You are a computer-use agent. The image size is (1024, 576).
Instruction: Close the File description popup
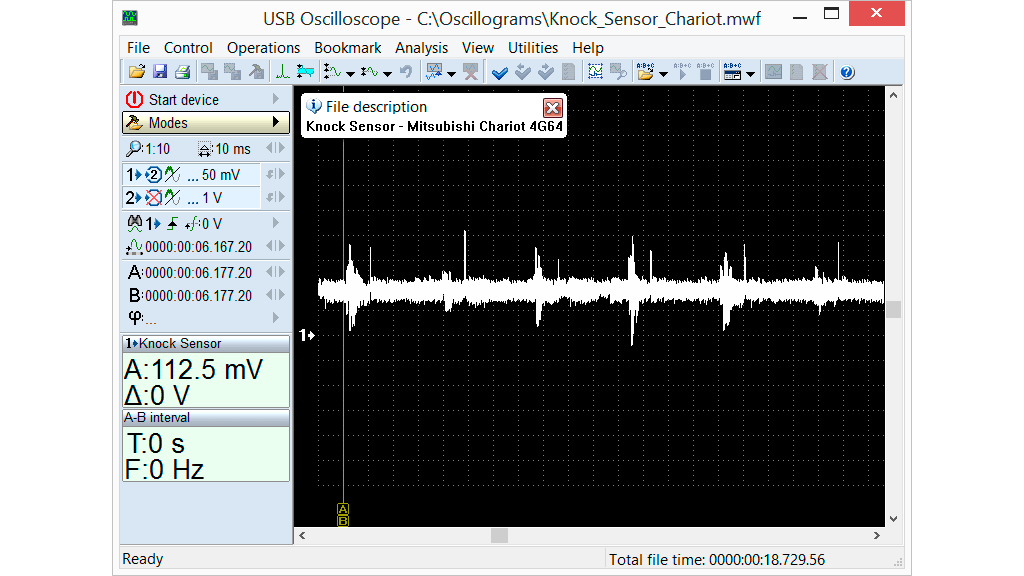pos(552,108)
